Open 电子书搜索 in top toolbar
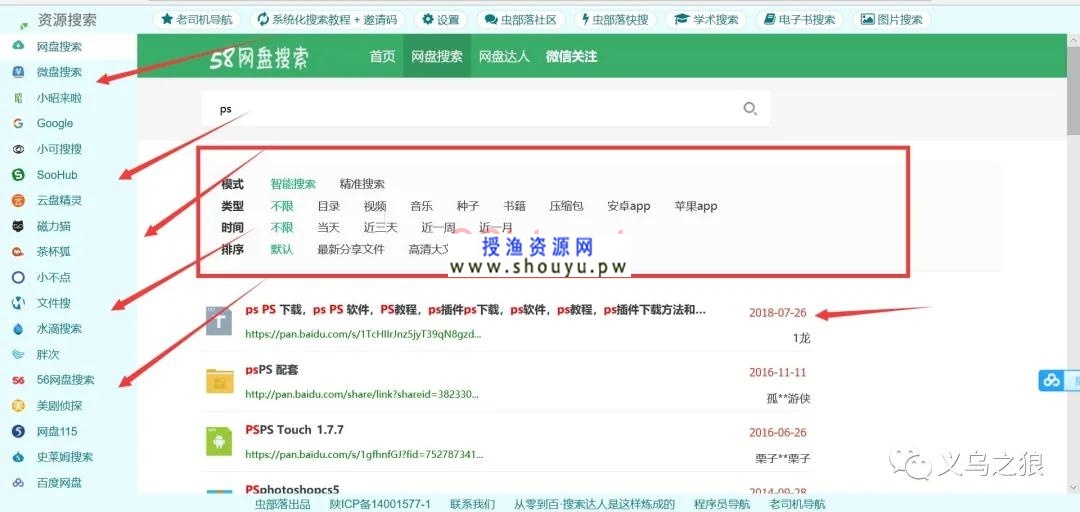1080x512 pixels. click(800, 19)
